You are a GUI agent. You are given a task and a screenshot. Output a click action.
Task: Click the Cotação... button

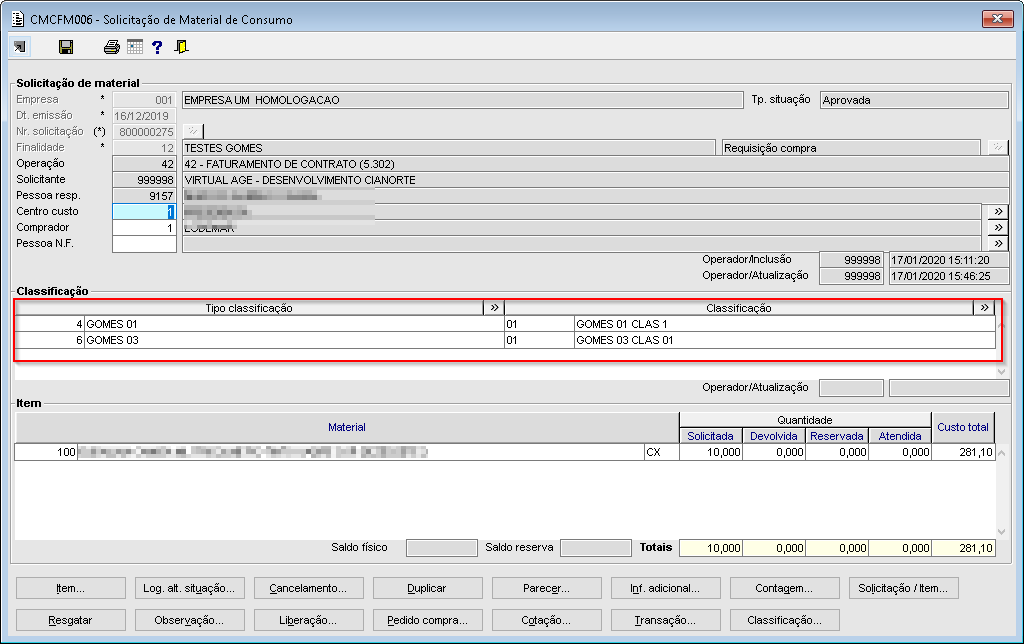pyautogui.click(x=547, y=620)
